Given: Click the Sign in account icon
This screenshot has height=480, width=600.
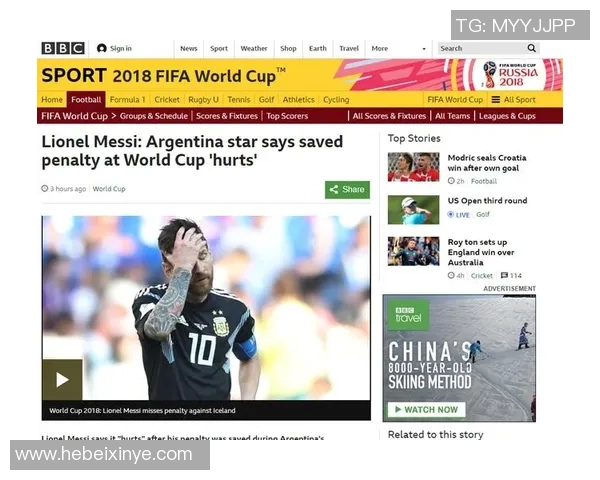Looking at the screenshot, I should 101,48.
